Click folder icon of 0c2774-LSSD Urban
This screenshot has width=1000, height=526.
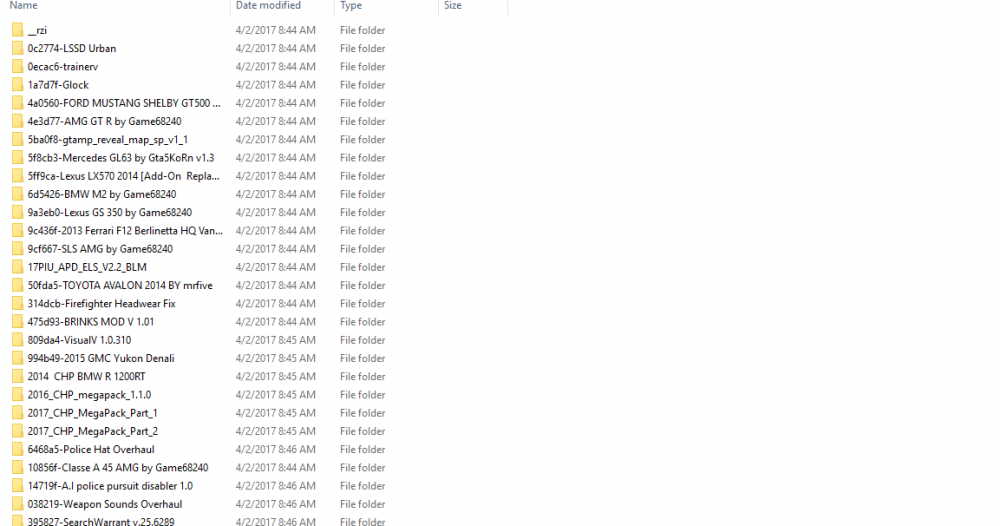pyautogui.click(x=17, y=48)
